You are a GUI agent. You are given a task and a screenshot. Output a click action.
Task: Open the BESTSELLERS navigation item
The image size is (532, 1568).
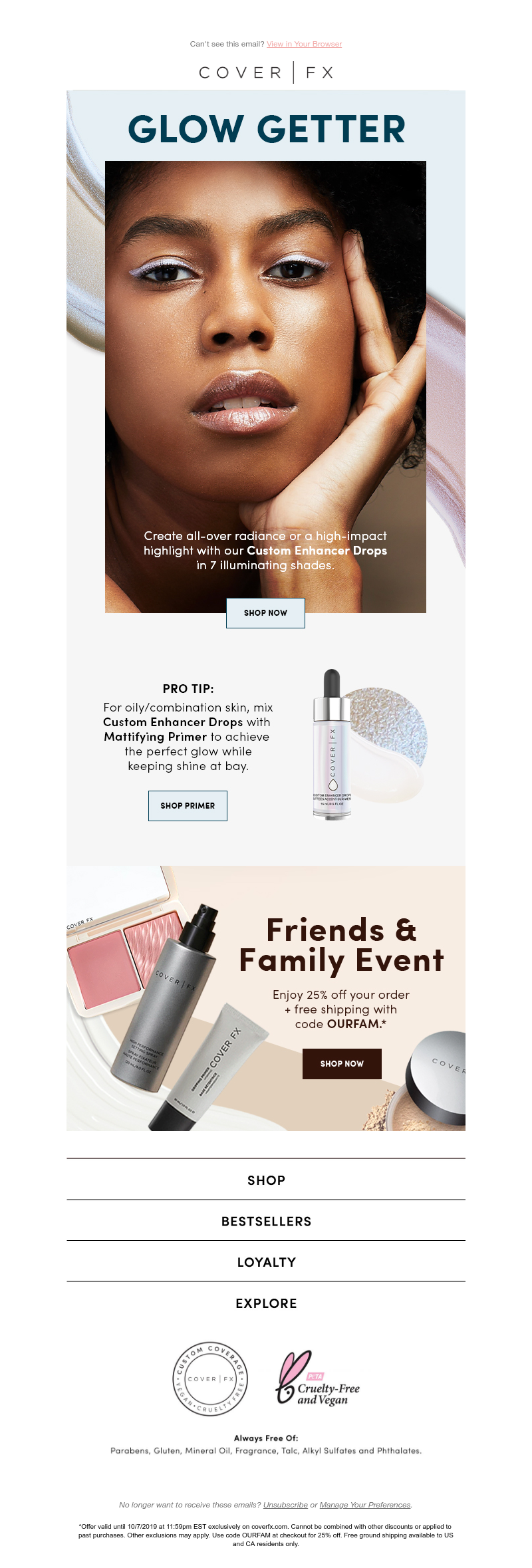(x=266, y=1222)
